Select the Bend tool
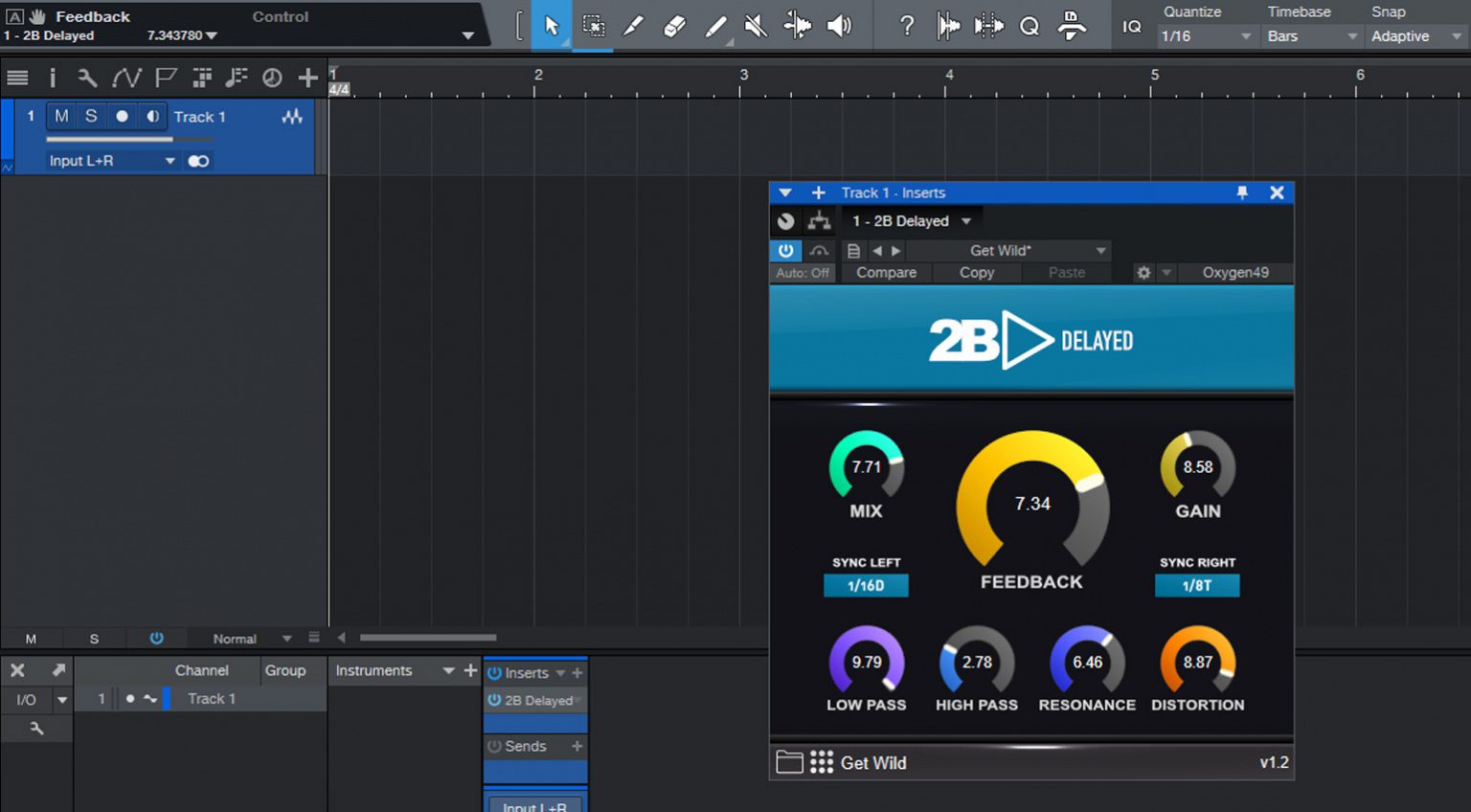 (798, 26)
